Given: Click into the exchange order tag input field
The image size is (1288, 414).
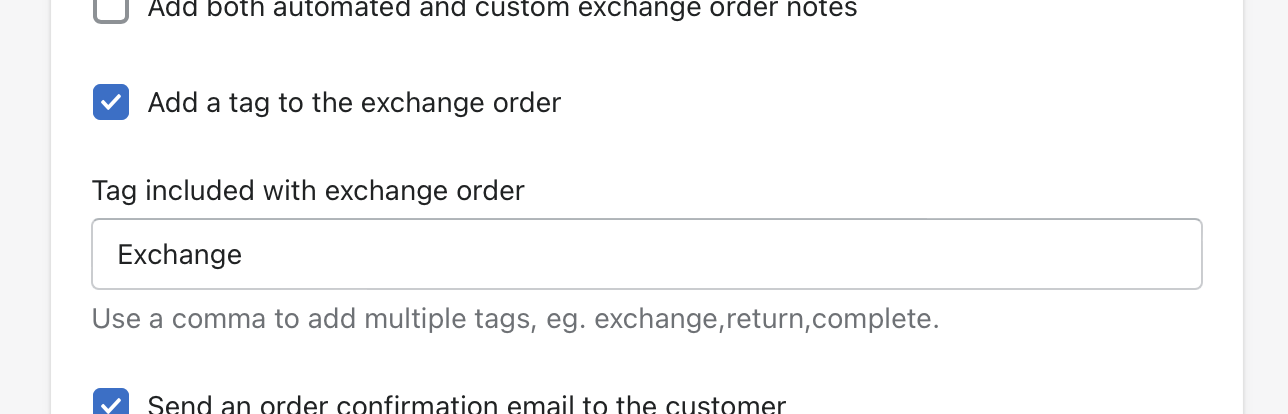Looking at the screenshot, I should 646,255.
